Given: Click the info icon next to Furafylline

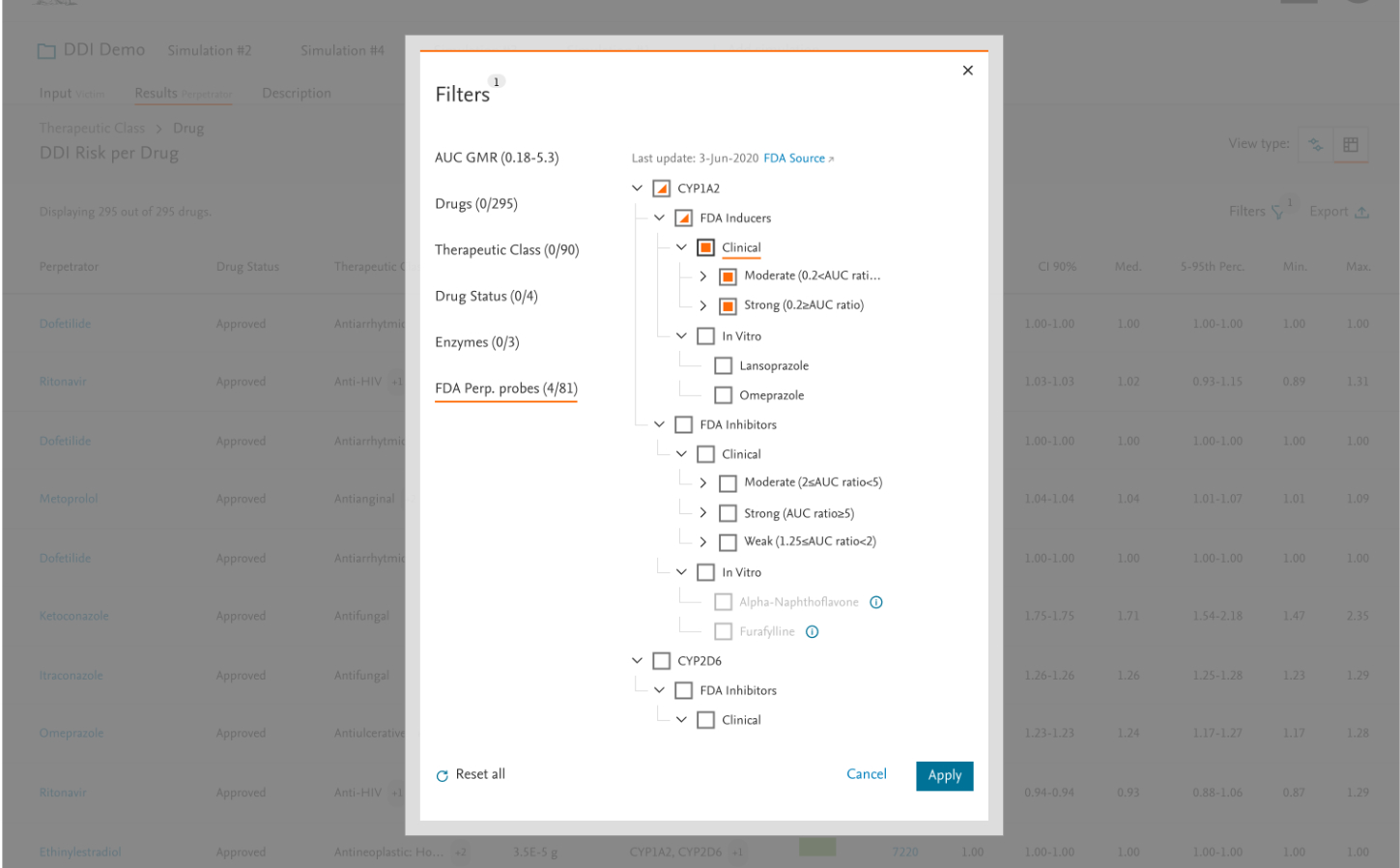Looking at the screenshot, I should click(x=813, y=632).
